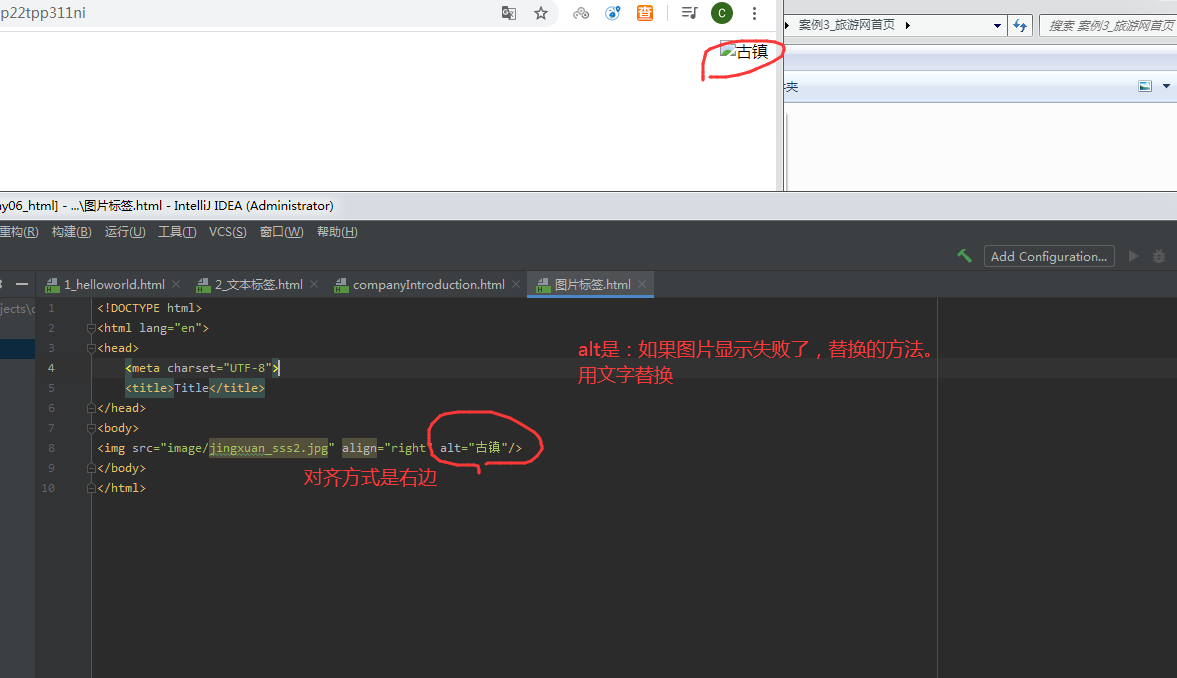The image size is (1177, 678).
Task: Open the 窗口(W) menu
Action: (x=281, y=232)
